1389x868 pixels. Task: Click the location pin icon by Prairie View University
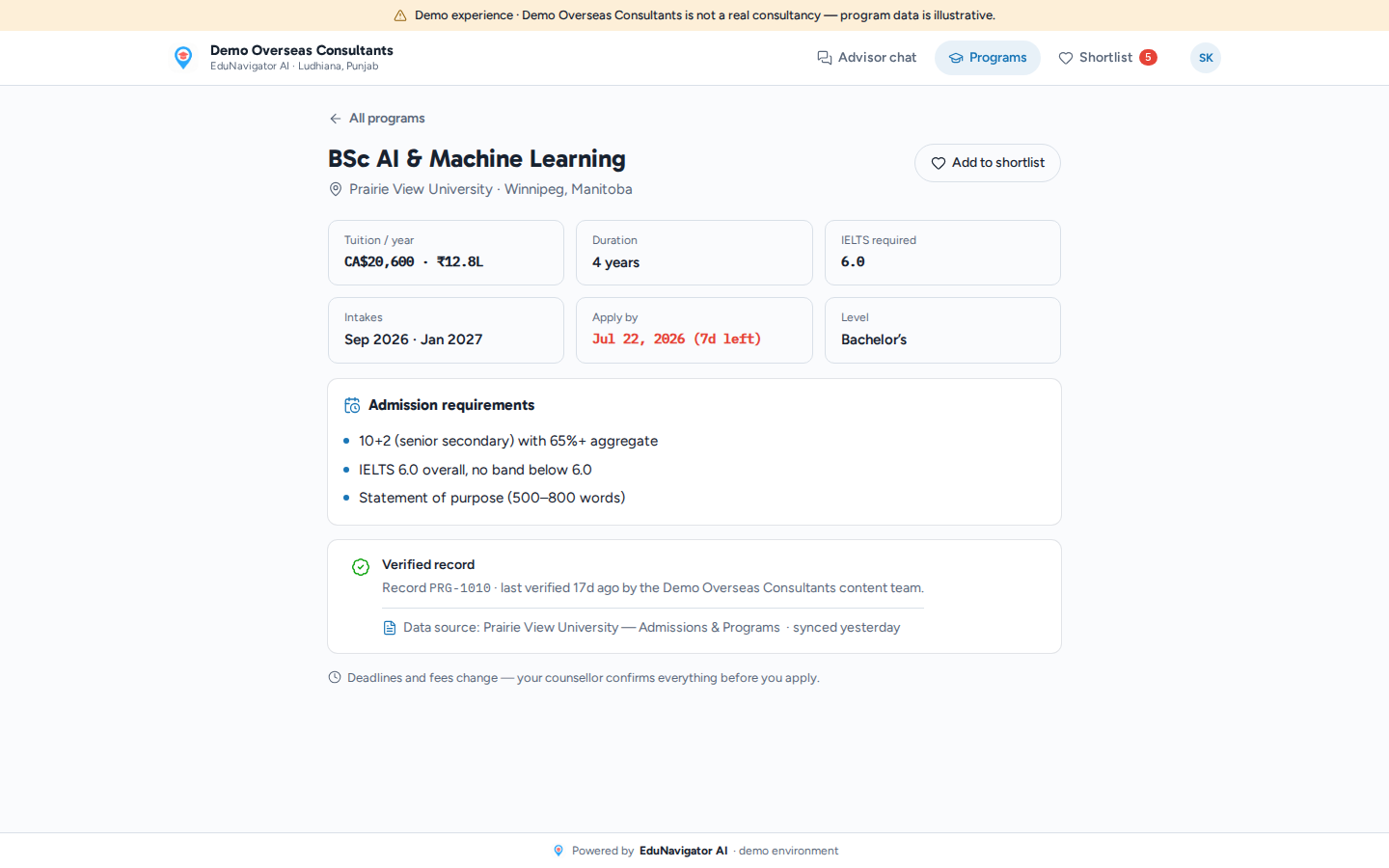(x=336, y=189)
